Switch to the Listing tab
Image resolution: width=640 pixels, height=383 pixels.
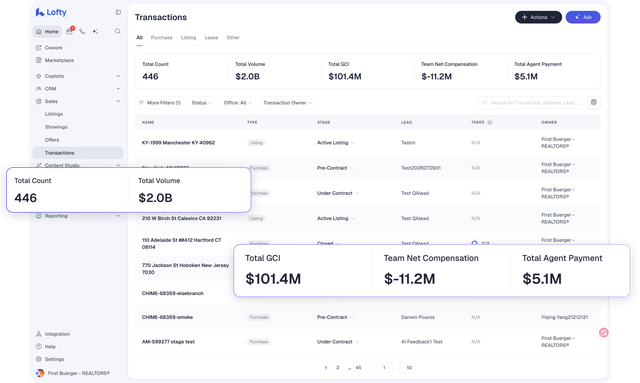tap(188, 38)
